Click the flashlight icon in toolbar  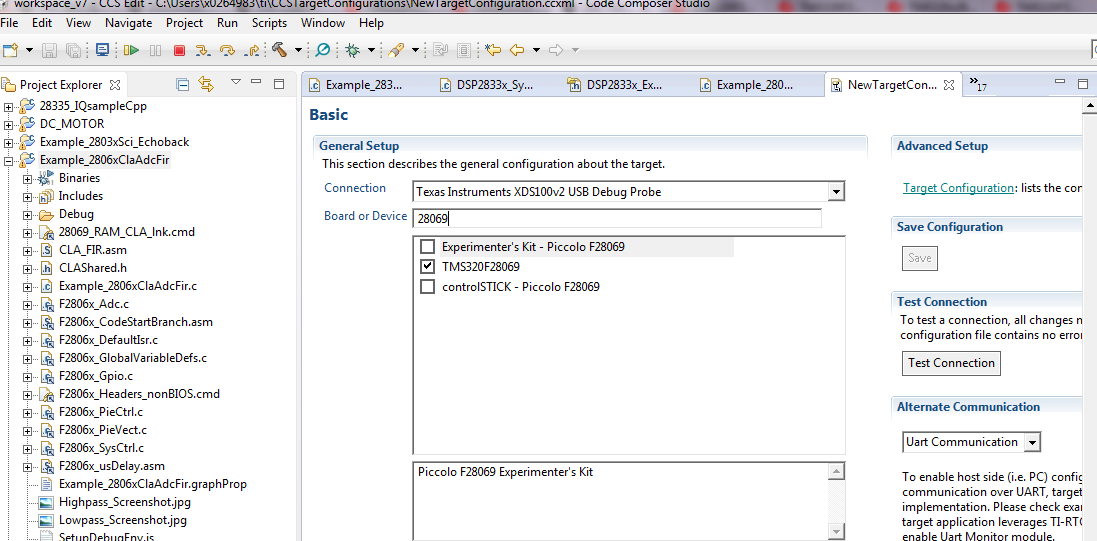(396, 50)
